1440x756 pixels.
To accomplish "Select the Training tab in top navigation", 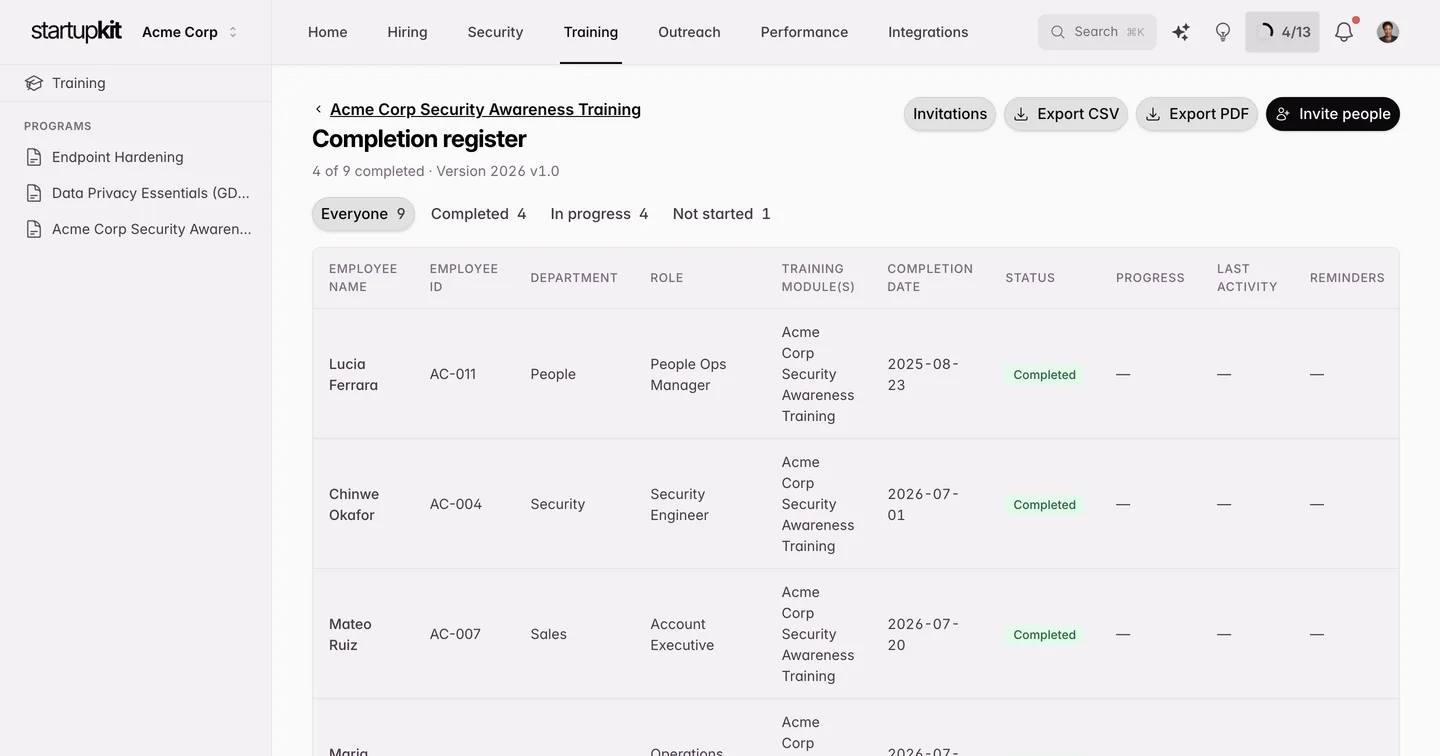I will (591, 32).
